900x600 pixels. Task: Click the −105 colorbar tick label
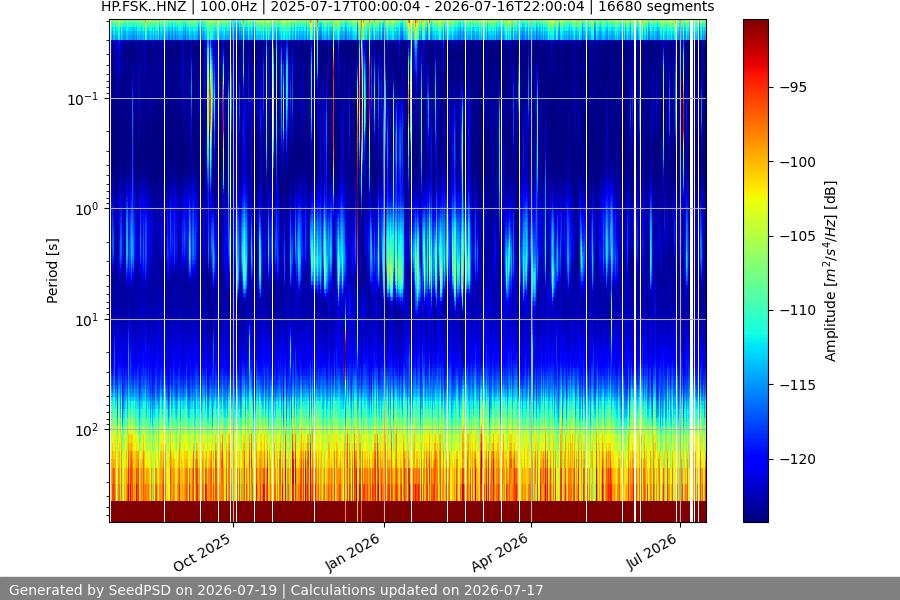[798, 236]
